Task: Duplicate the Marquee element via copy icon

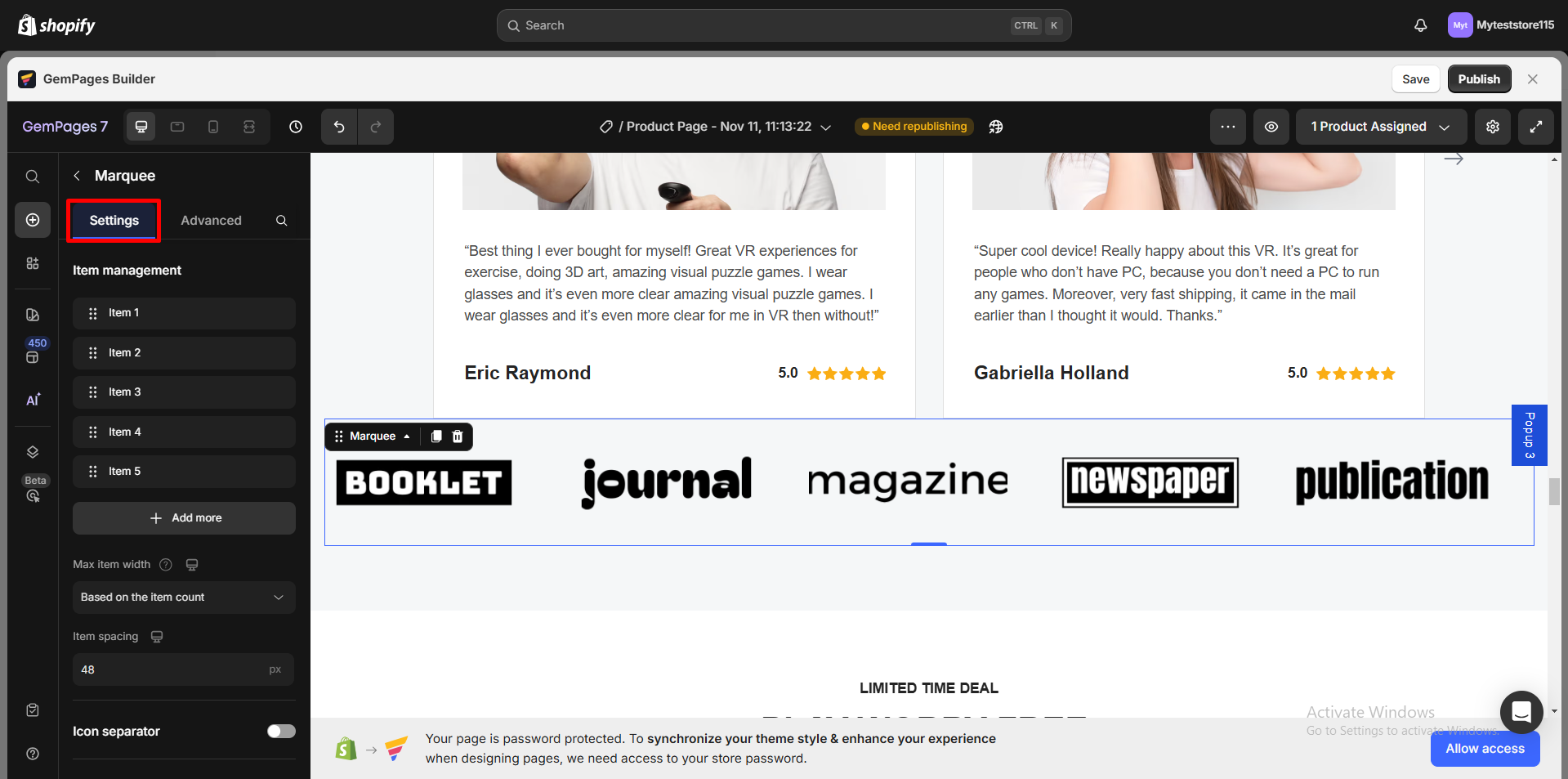Action: pos(436,436)
